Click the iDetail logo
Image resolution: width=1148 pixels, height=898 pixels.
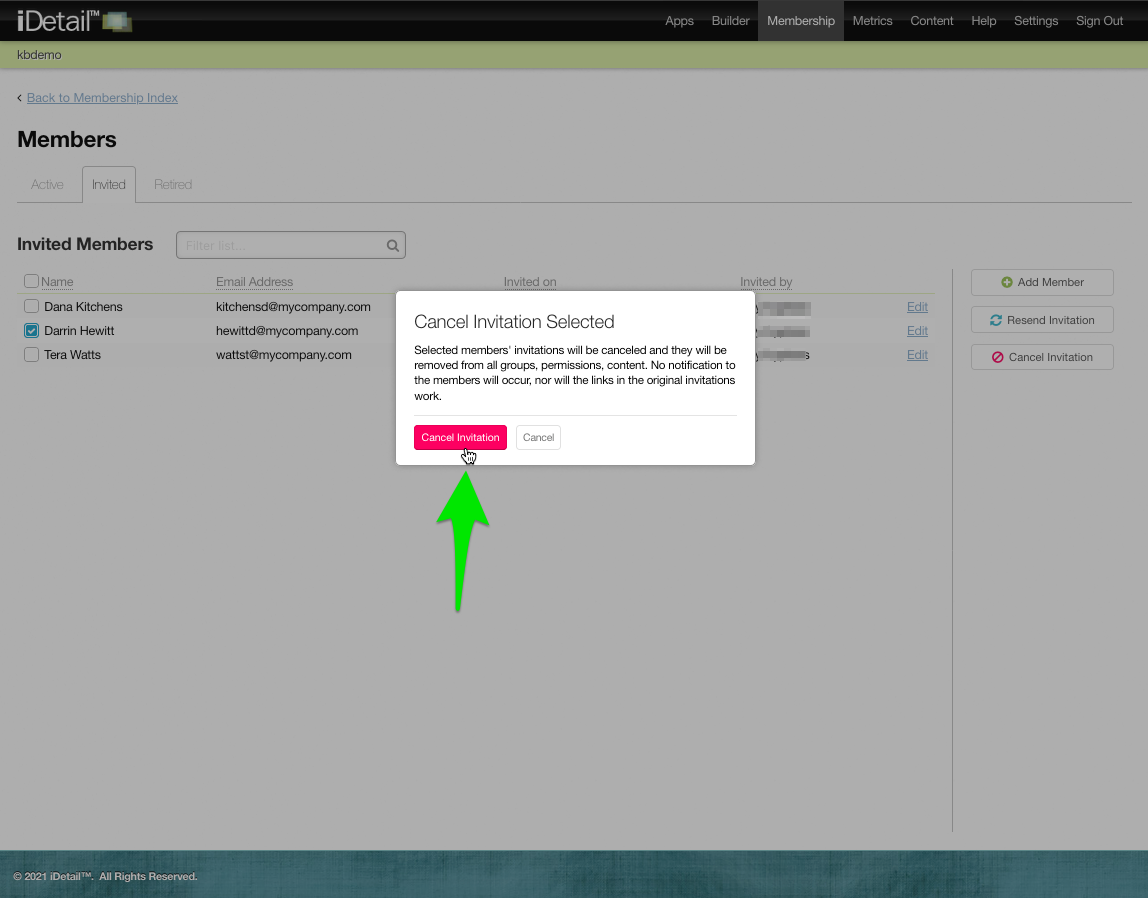tap(74, 20)
